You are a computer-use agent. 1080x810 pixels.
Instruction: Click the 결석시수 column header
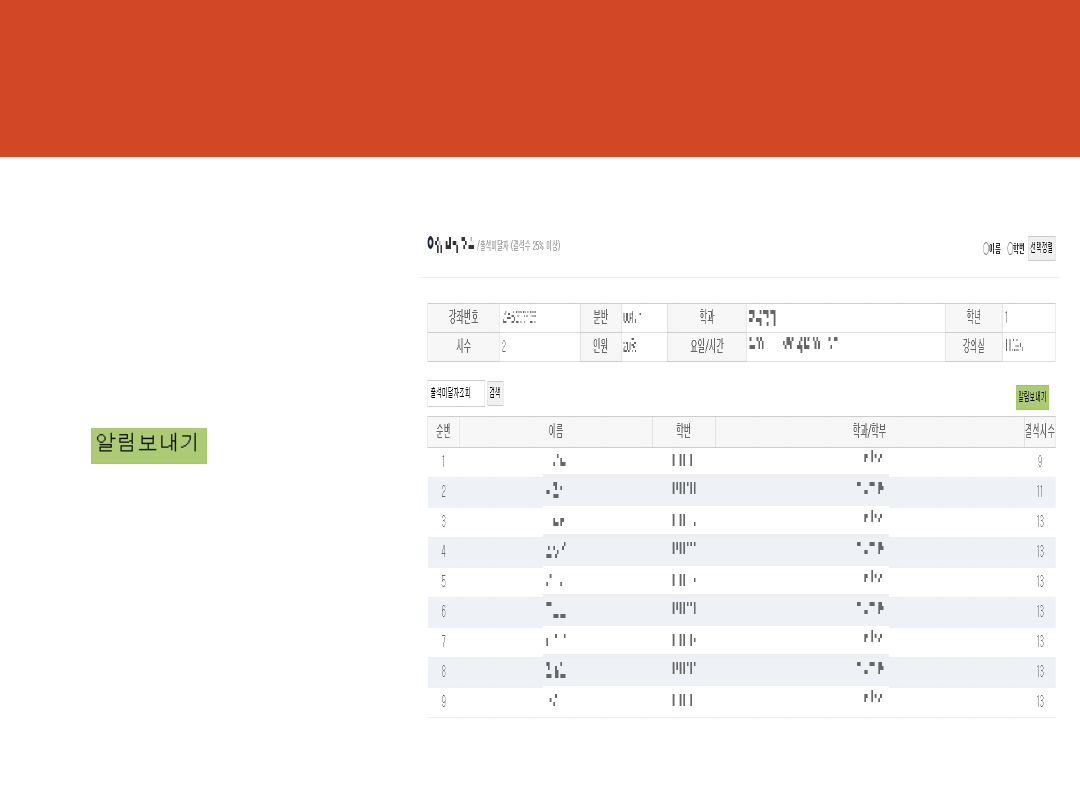[1039, 432]
